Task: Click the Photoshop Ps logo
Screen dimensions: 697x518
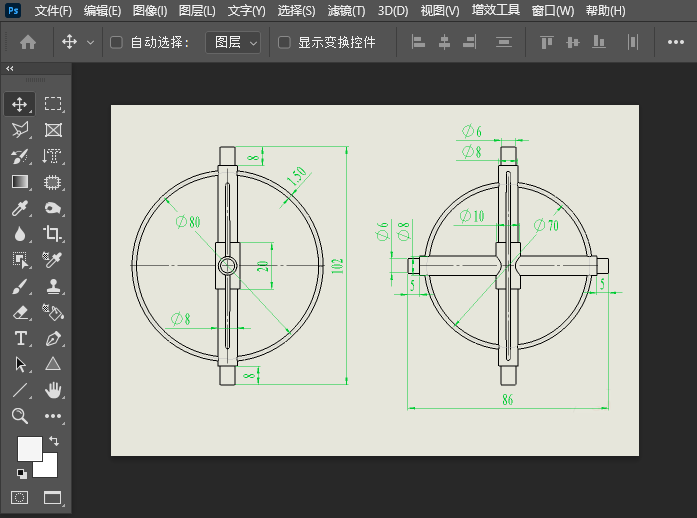Action: (14, 10)
